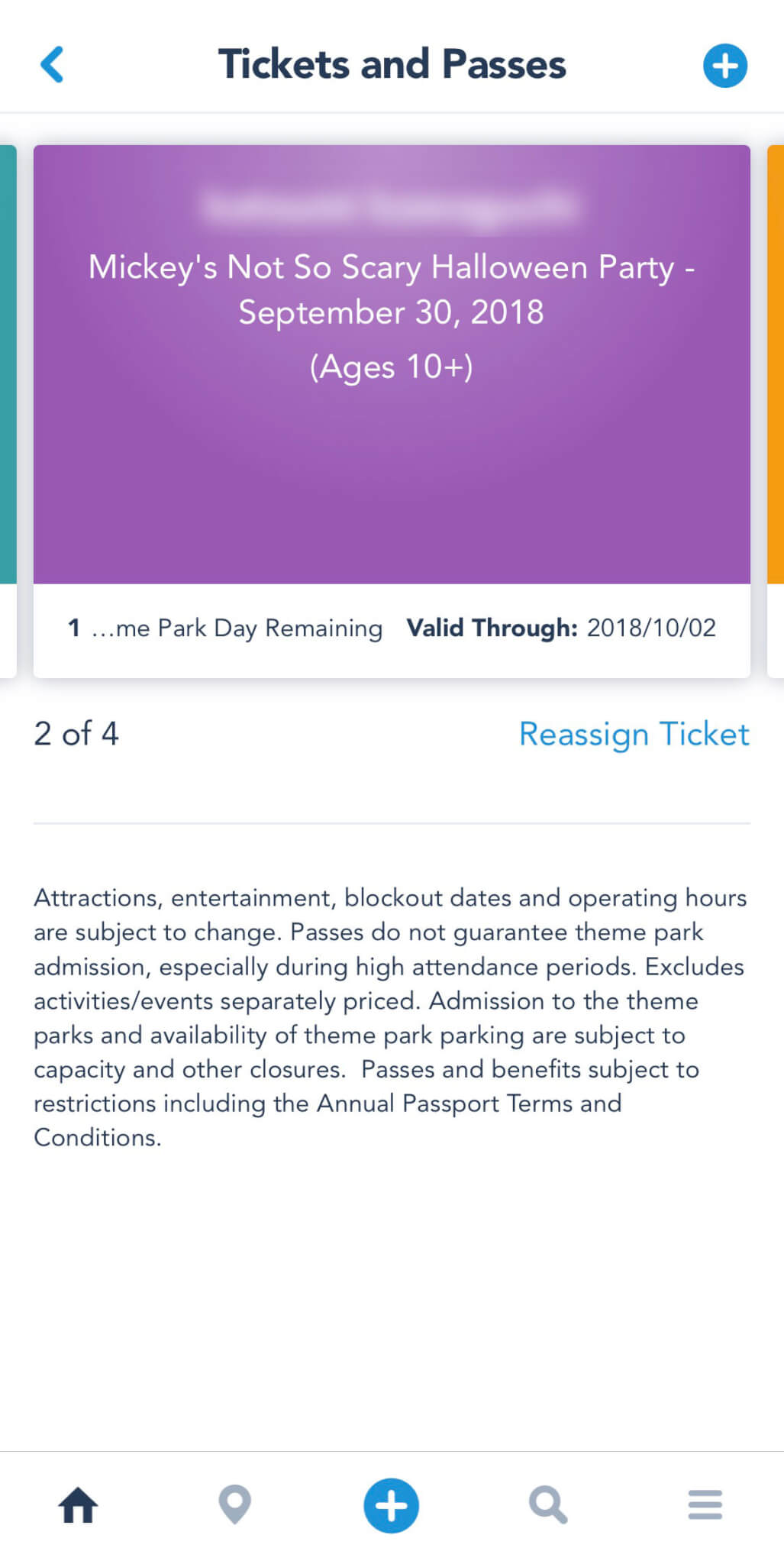Click the Reassign Ticket link
This screenshot has width=784, height=1564.
tap(634, 734)
